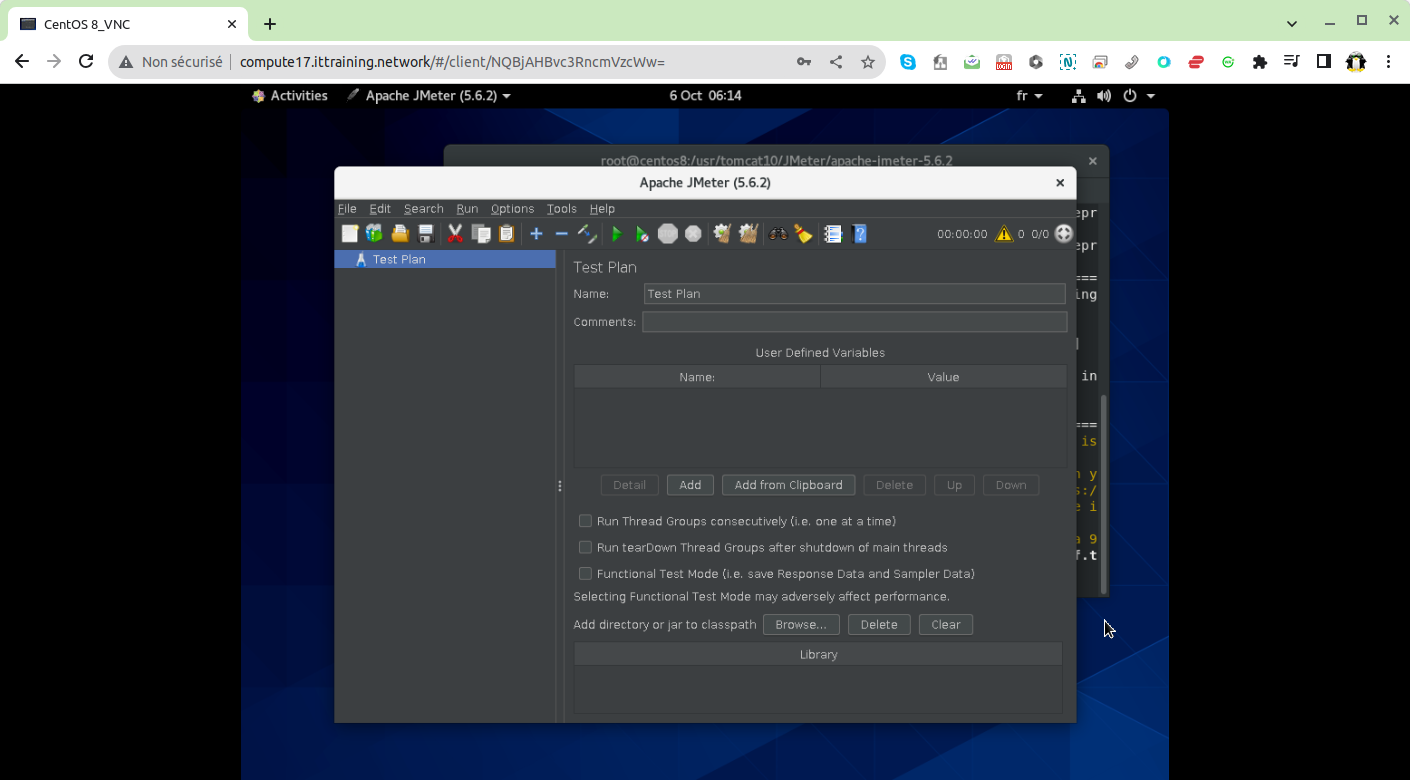
Task: Collapse all tree nodes with minus icon
Action: [561, 234]
